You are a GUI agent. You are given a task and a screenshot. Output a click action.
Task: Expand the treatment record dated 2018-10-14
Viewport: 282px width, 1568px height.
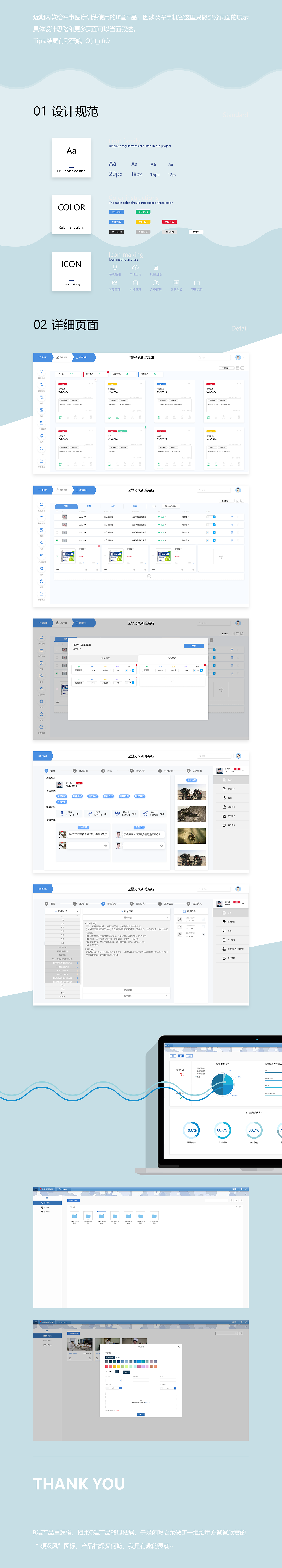(x=203, y=919)
